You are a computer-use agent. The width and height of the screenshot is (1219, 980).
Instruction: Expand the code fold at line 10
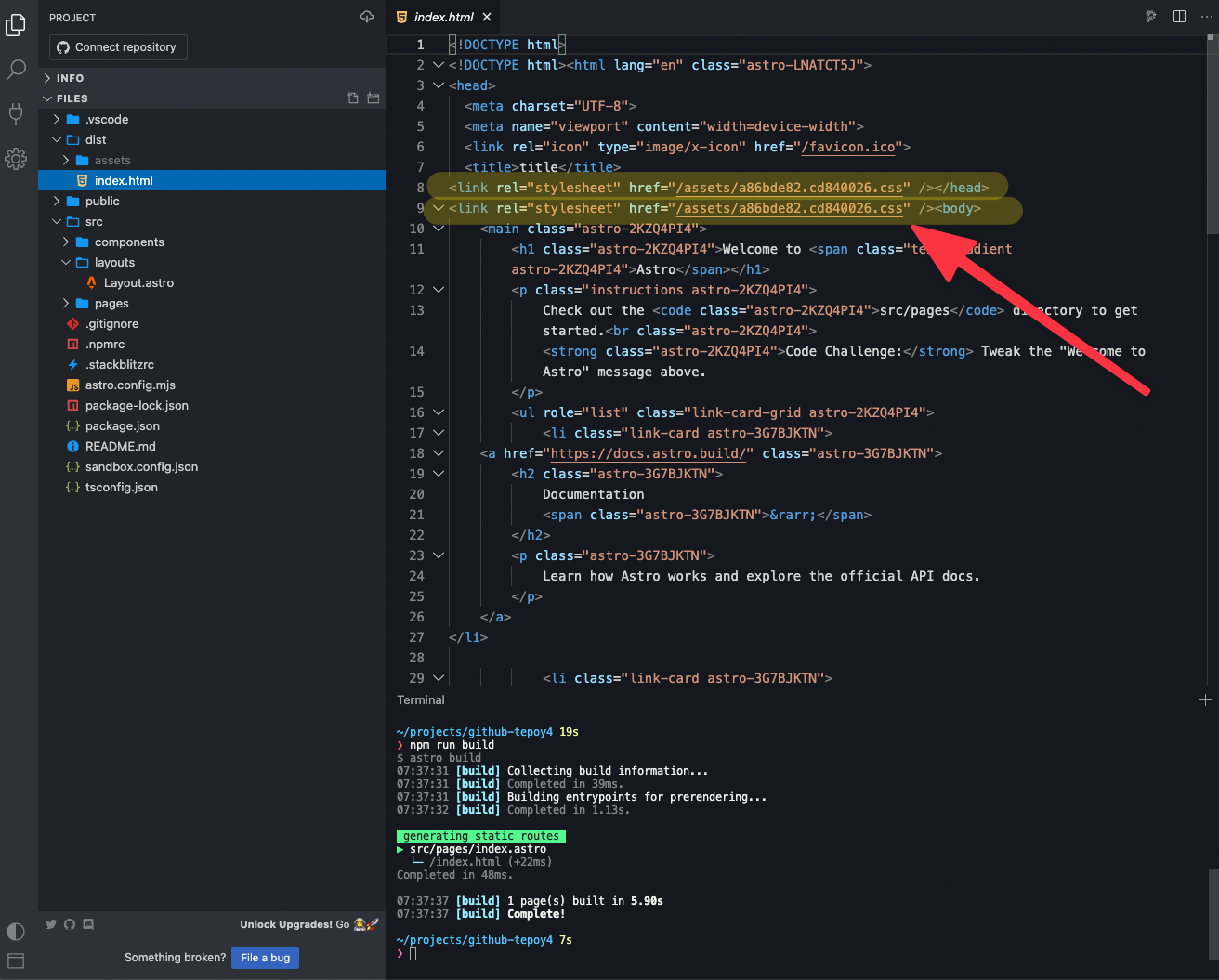click(438, 229)
